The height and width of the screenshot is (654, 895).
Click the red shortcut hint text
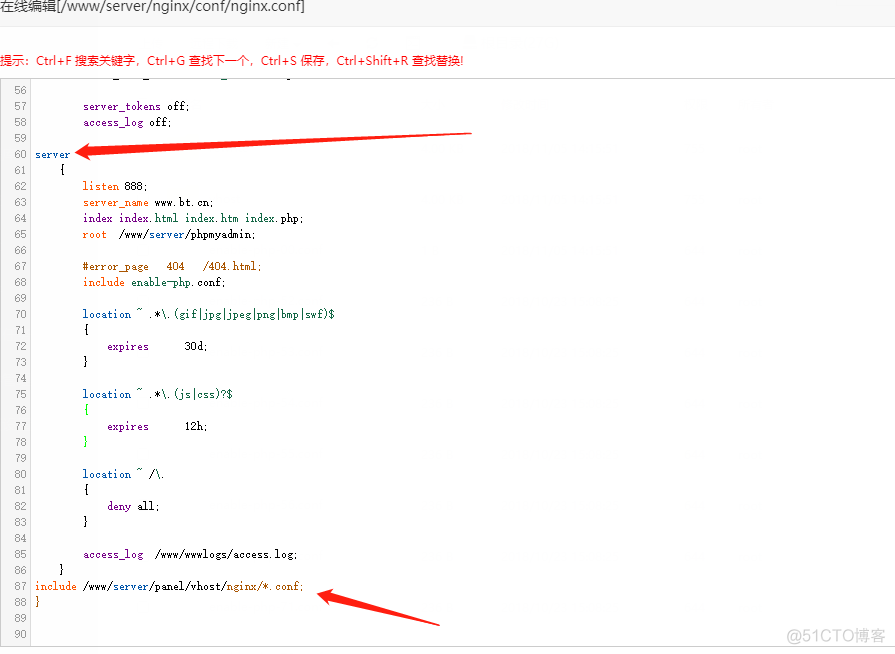pyautogui.click(x=232, y=61)
